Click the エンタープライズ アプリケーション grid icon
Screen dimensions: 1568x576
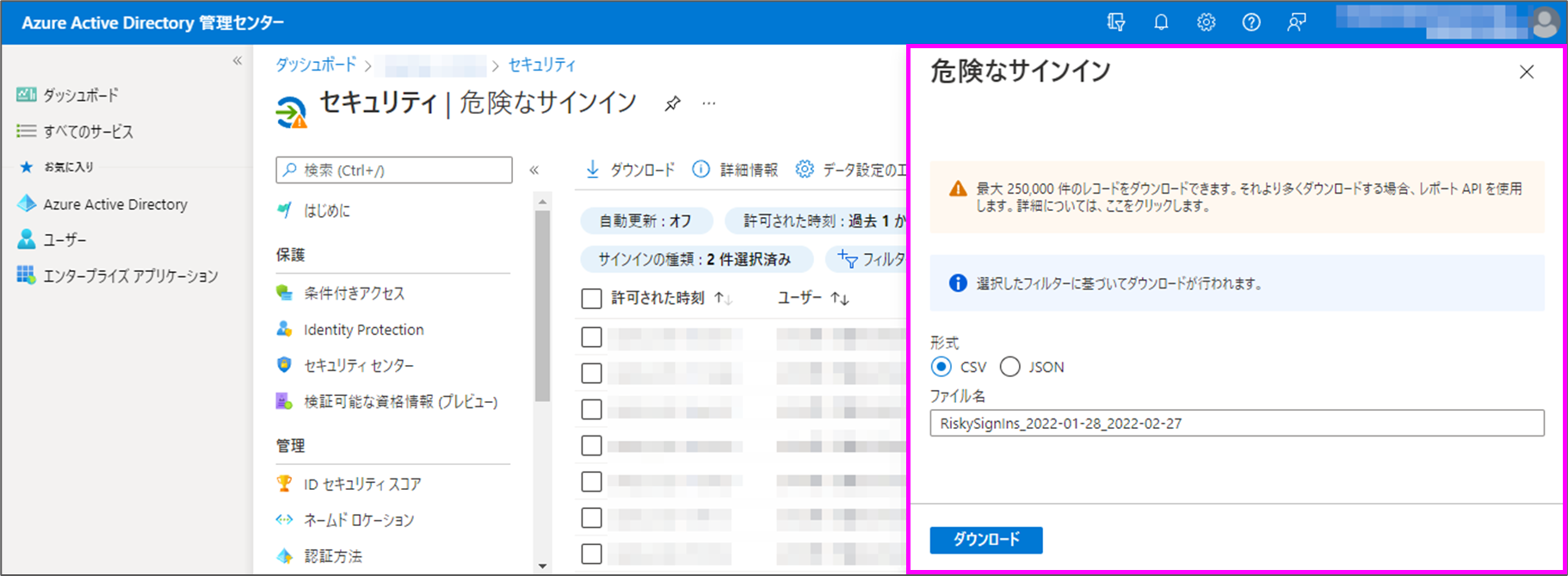(27, 276)
